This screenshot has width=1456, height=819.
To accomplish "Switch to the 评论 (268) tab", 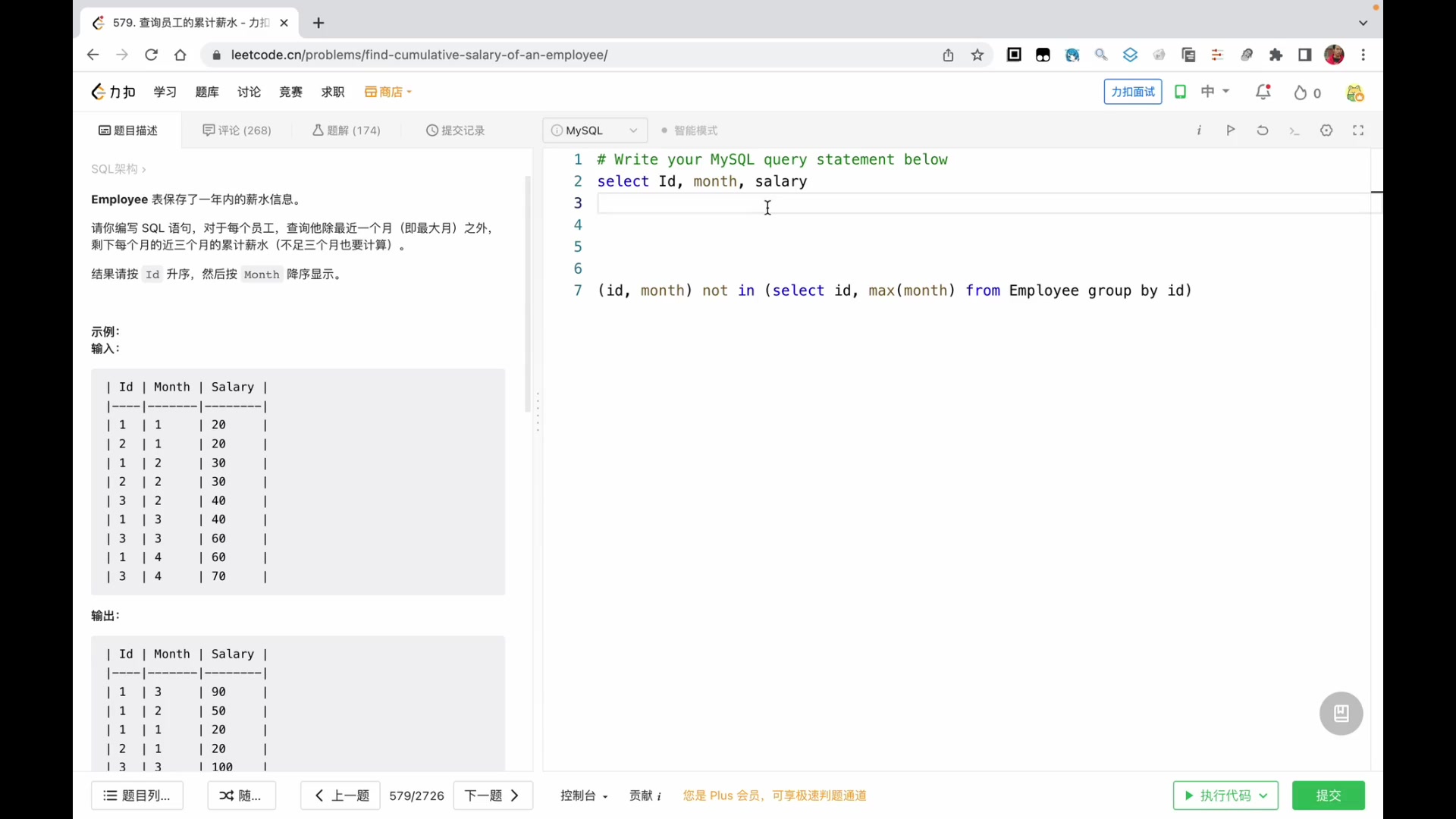I will (x=237, y=130).
